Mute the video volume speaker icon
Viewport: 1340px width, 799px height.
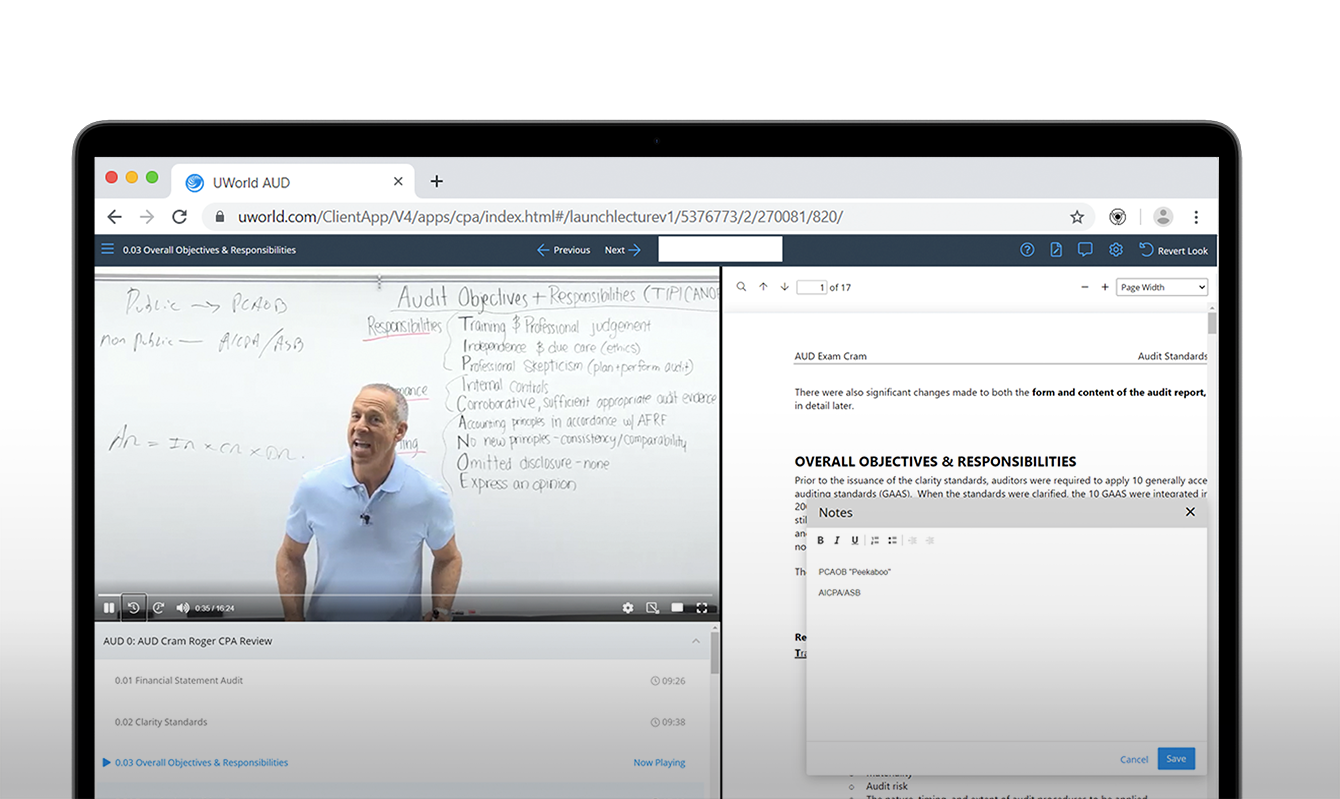click(182, 608)
